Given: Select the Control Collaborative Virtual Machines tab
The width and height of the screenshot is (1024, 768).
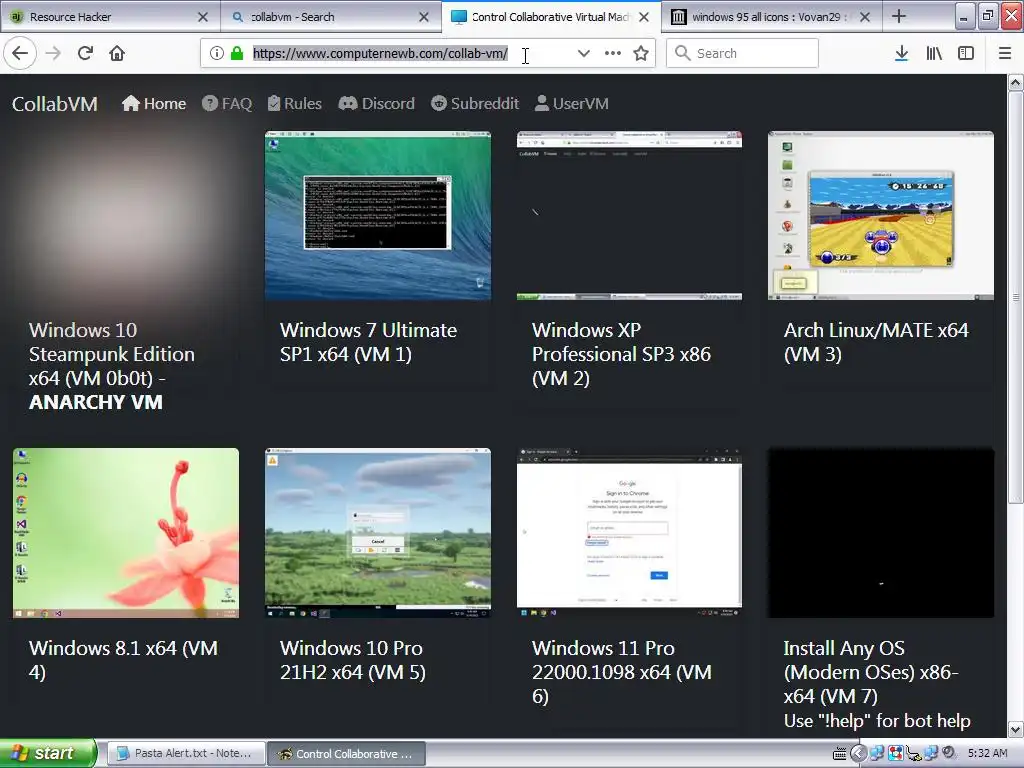Looking at the screenshot, I should point(550,17).
